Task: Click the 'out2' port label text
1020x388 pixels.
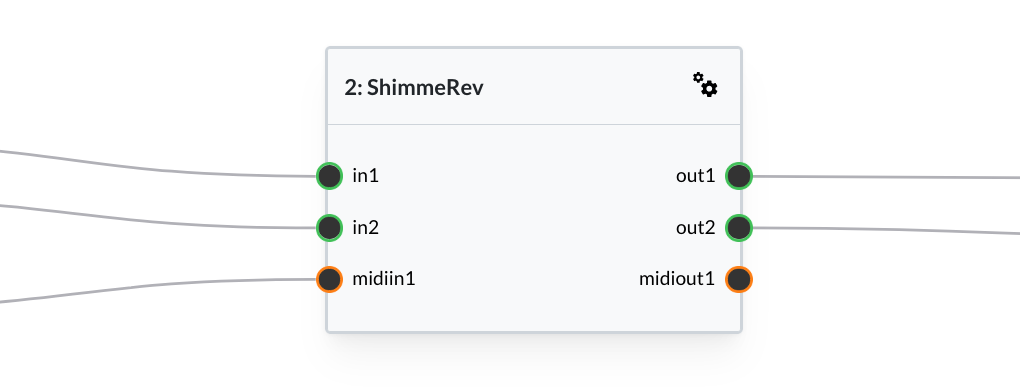Action: pos(695,228)
